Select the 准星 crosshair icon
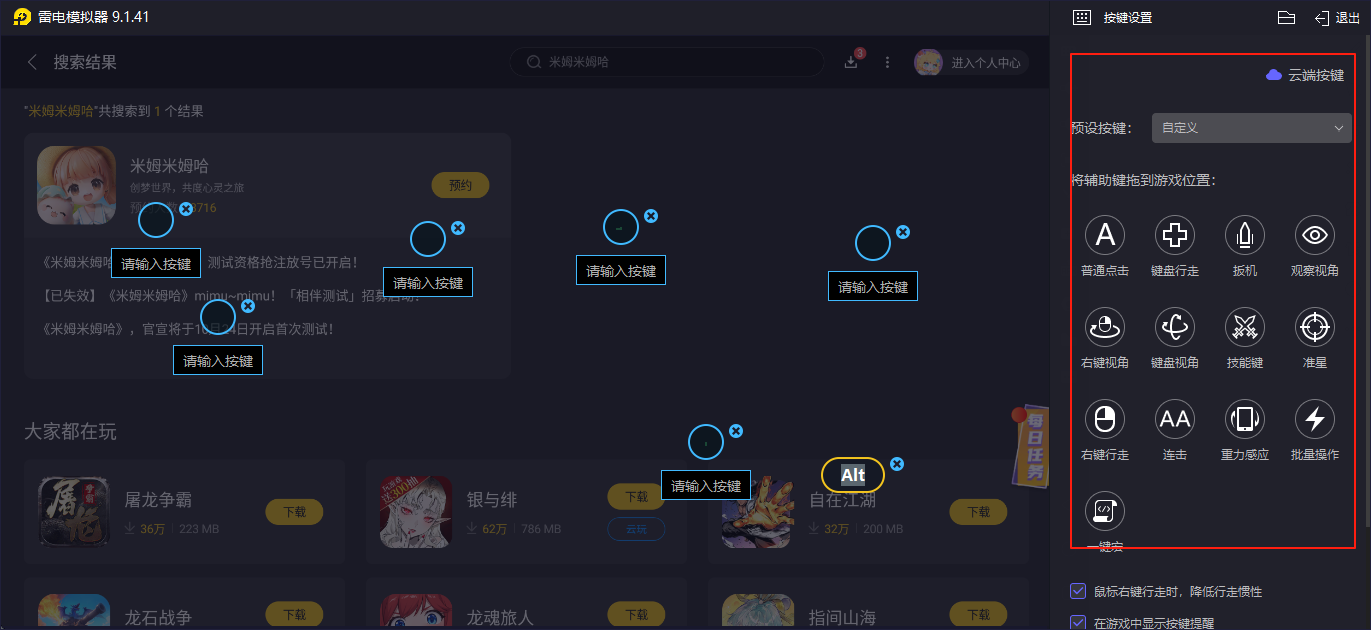The width and height of the screenshot is (1371, 630). click(x=1315, y=327)
